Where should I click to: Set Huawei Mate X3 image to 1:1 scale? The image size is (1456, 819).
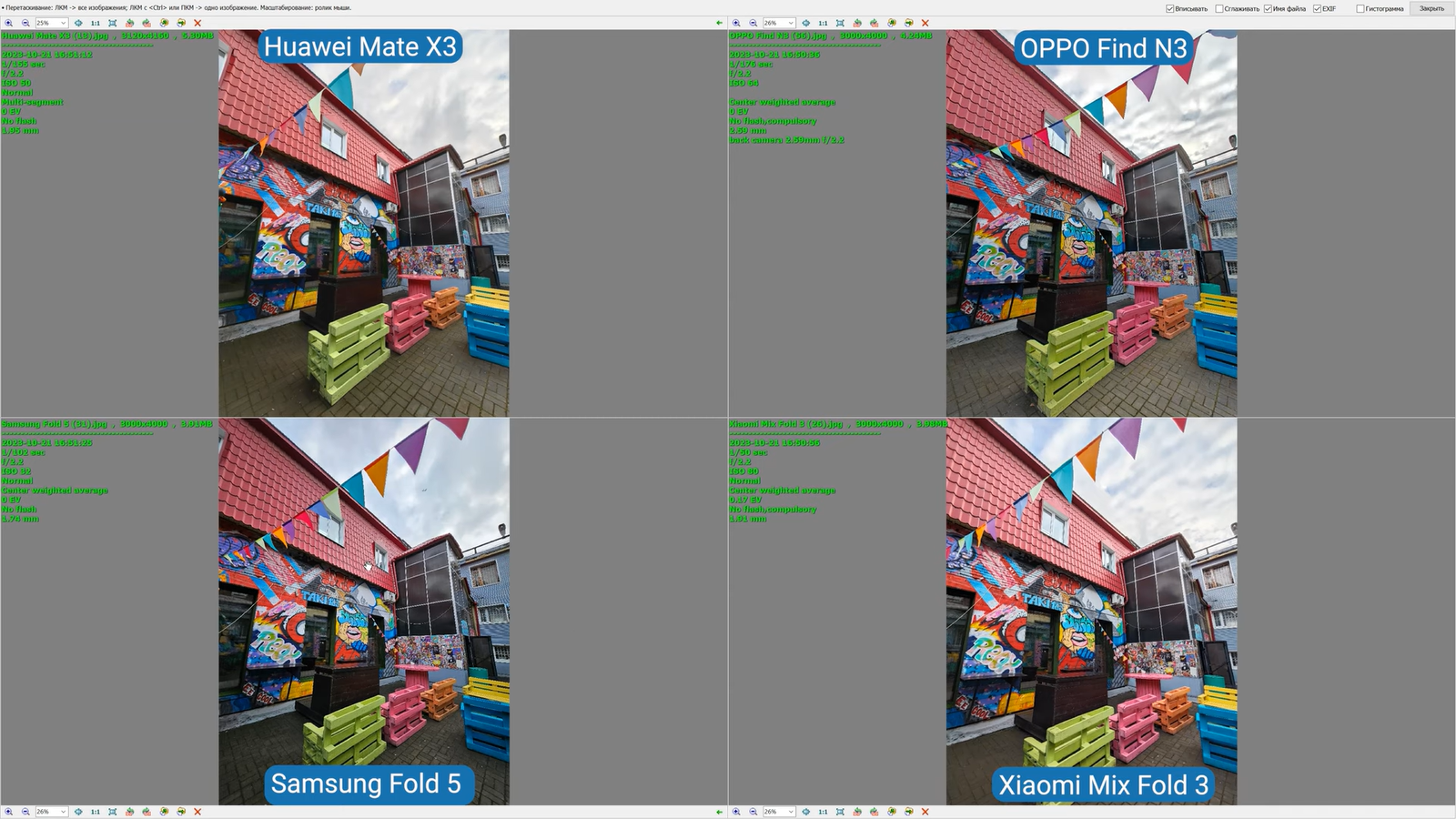96,23
